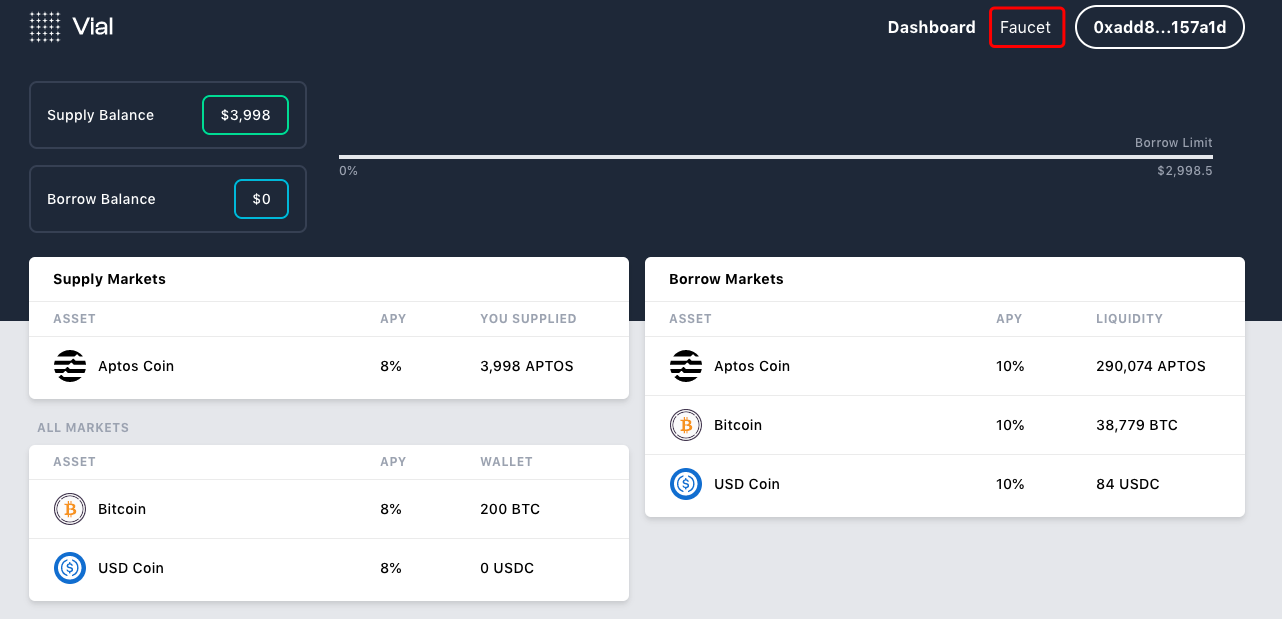Click the Vial dotted grid logo
Image resolution: width=1282 pixels, height=619 pixels.
coord(45,27)
